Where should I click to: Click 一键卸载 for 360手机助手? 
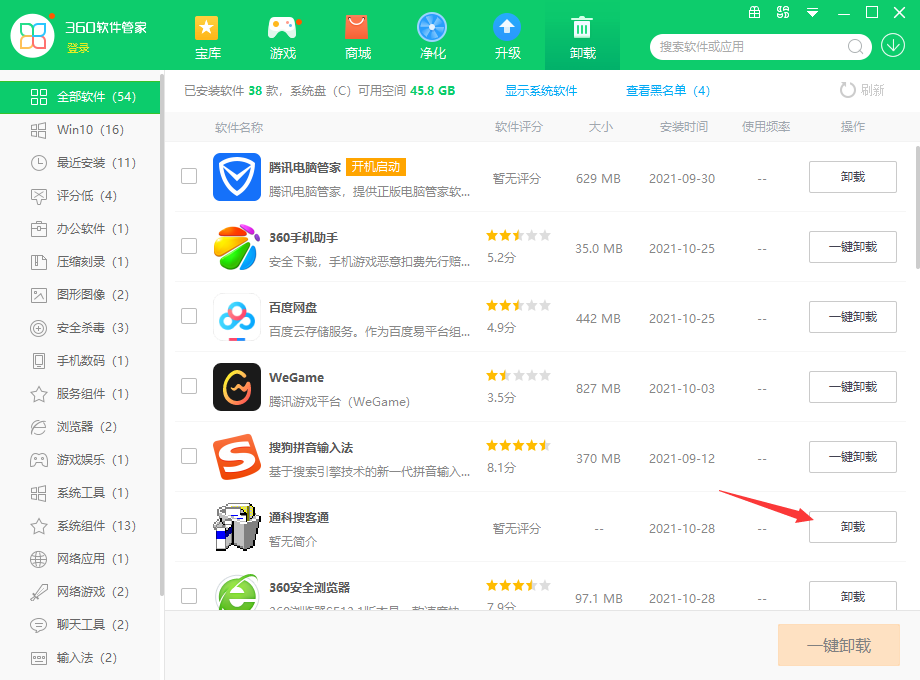coord(853,246)
